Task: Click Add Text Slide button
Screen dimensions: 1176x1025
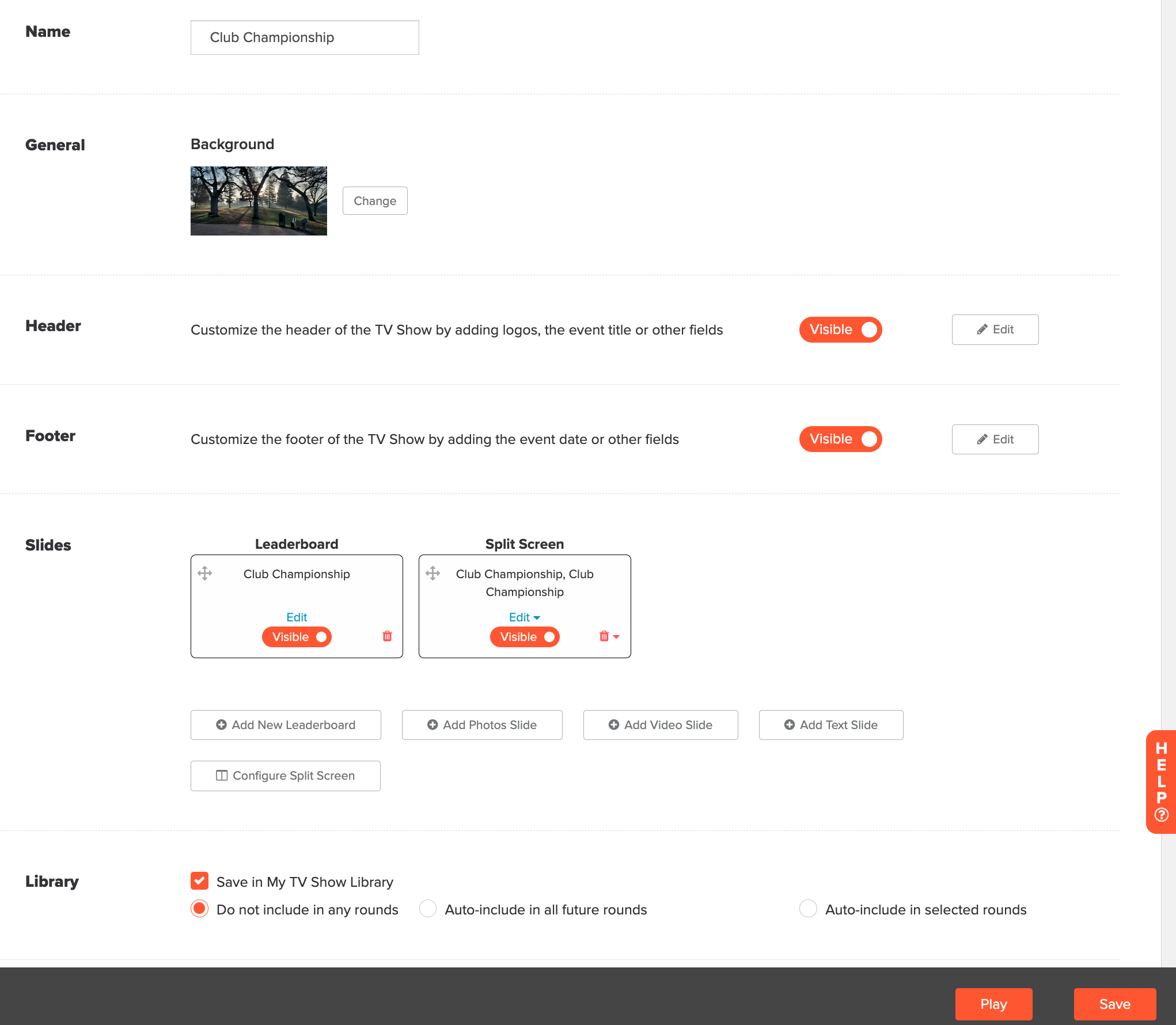Action: click(x=831, y=725)
